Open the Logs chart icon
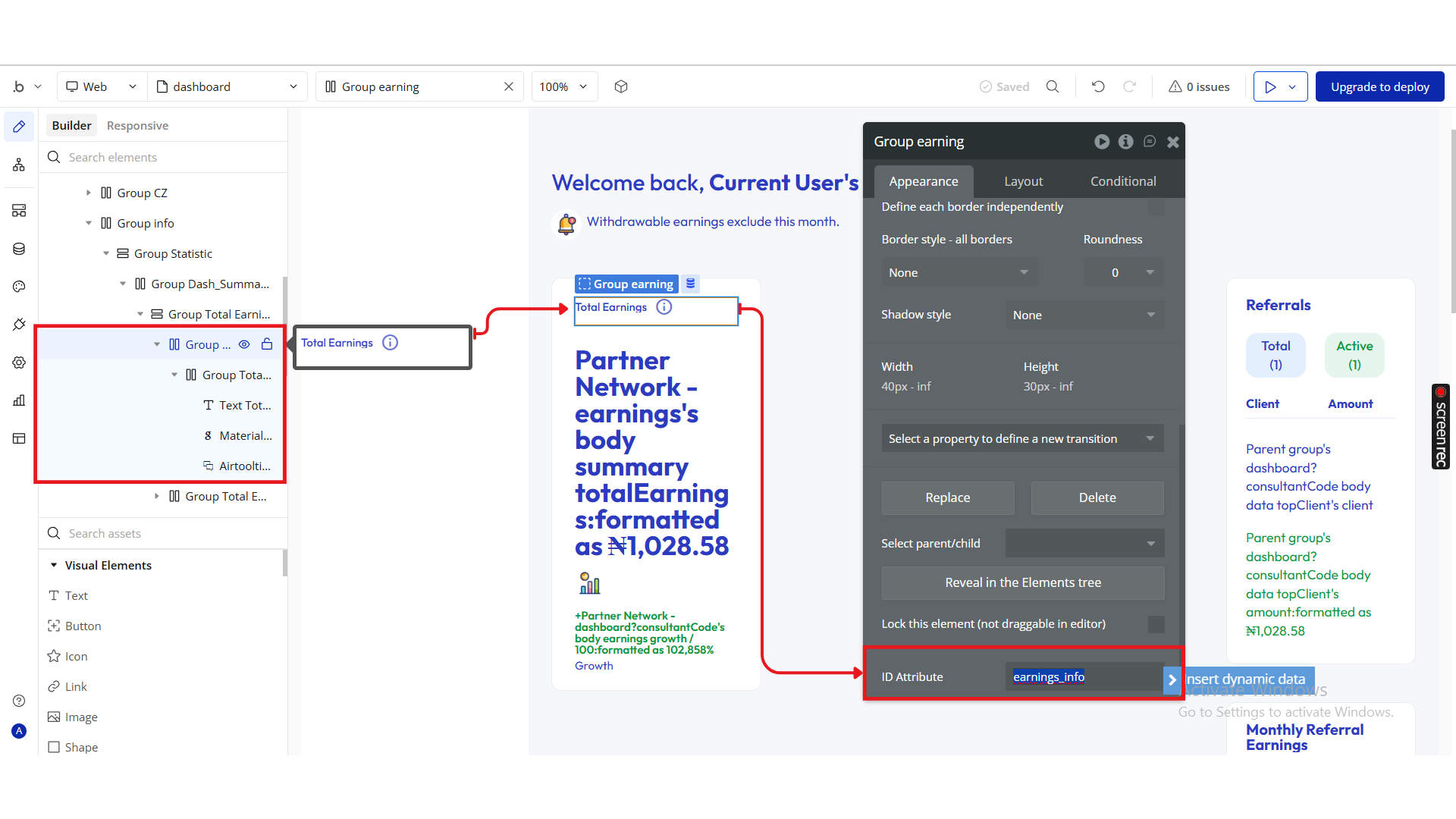 click(x=19, y=400)
